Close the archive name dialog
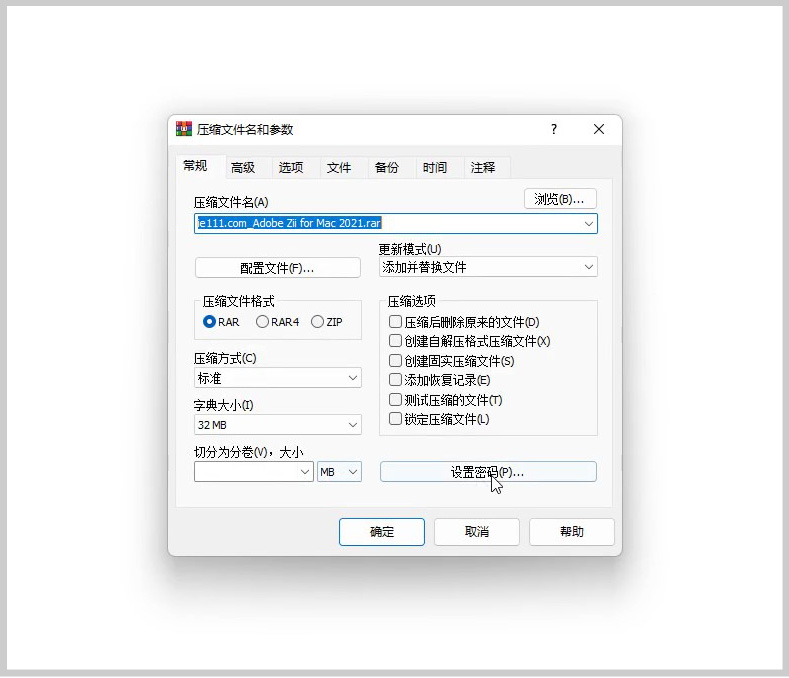This screenshot has width=789, height=678. pos(599,129)
